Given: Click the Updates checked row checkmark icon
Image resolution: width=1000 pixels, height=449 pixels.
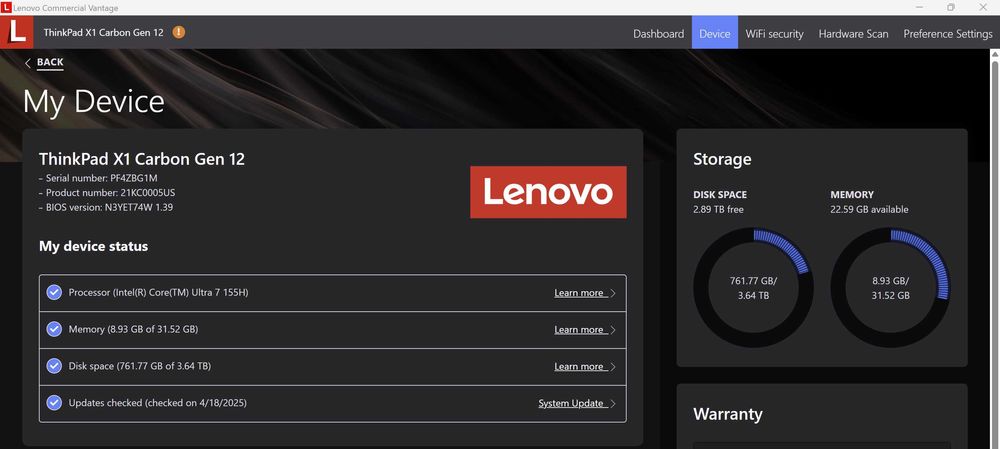Looking at the screenshot, I should [x=54, y=403].
